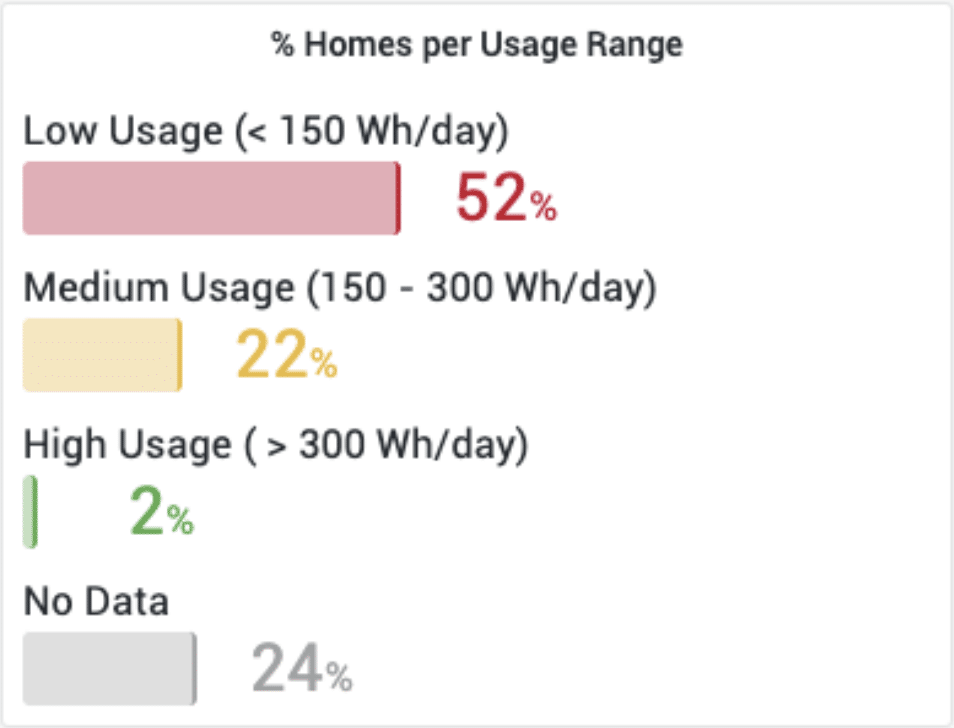Click the thin green High Usage bar
This screenshot has height=728, width=954.
pos(31,512)
